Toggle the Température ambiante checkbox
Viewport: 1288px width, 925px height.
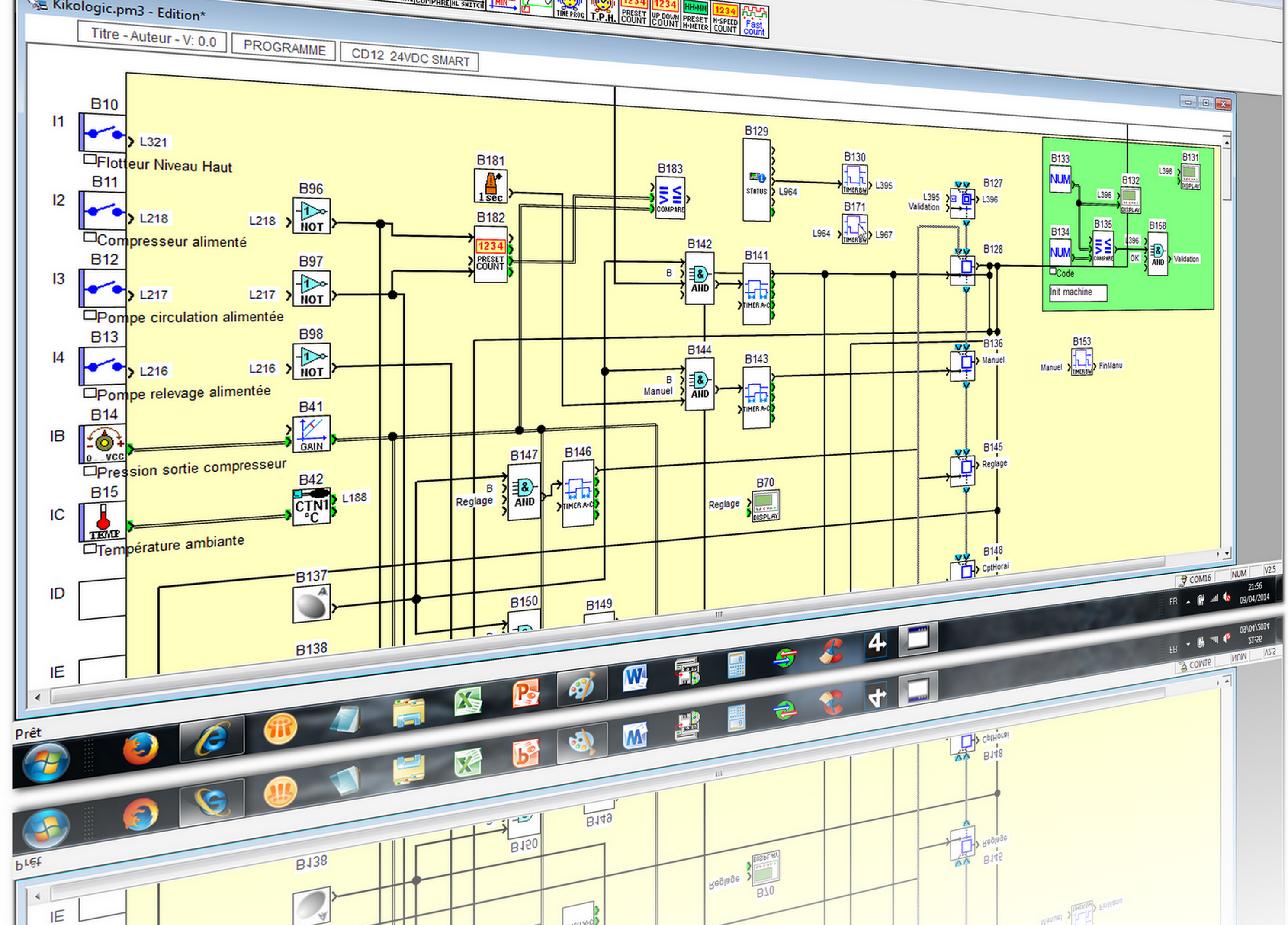pyautogui.click(x=90, y=549)
